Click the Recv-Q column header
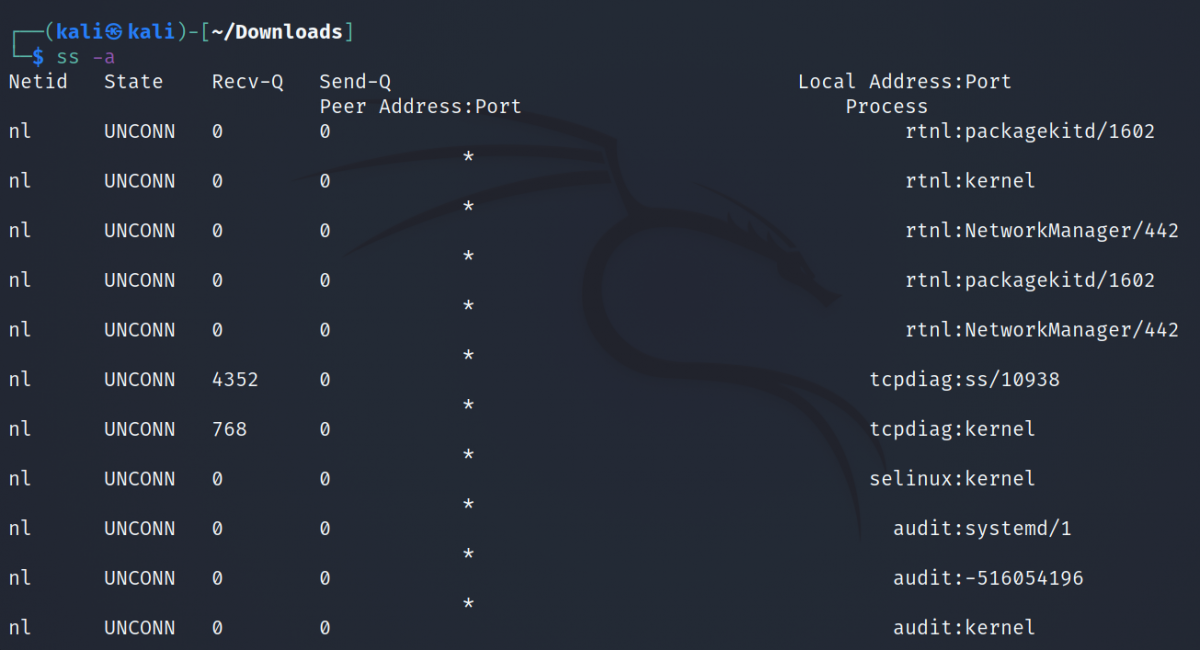1200x650 pixels. click(x=247, y=82)
